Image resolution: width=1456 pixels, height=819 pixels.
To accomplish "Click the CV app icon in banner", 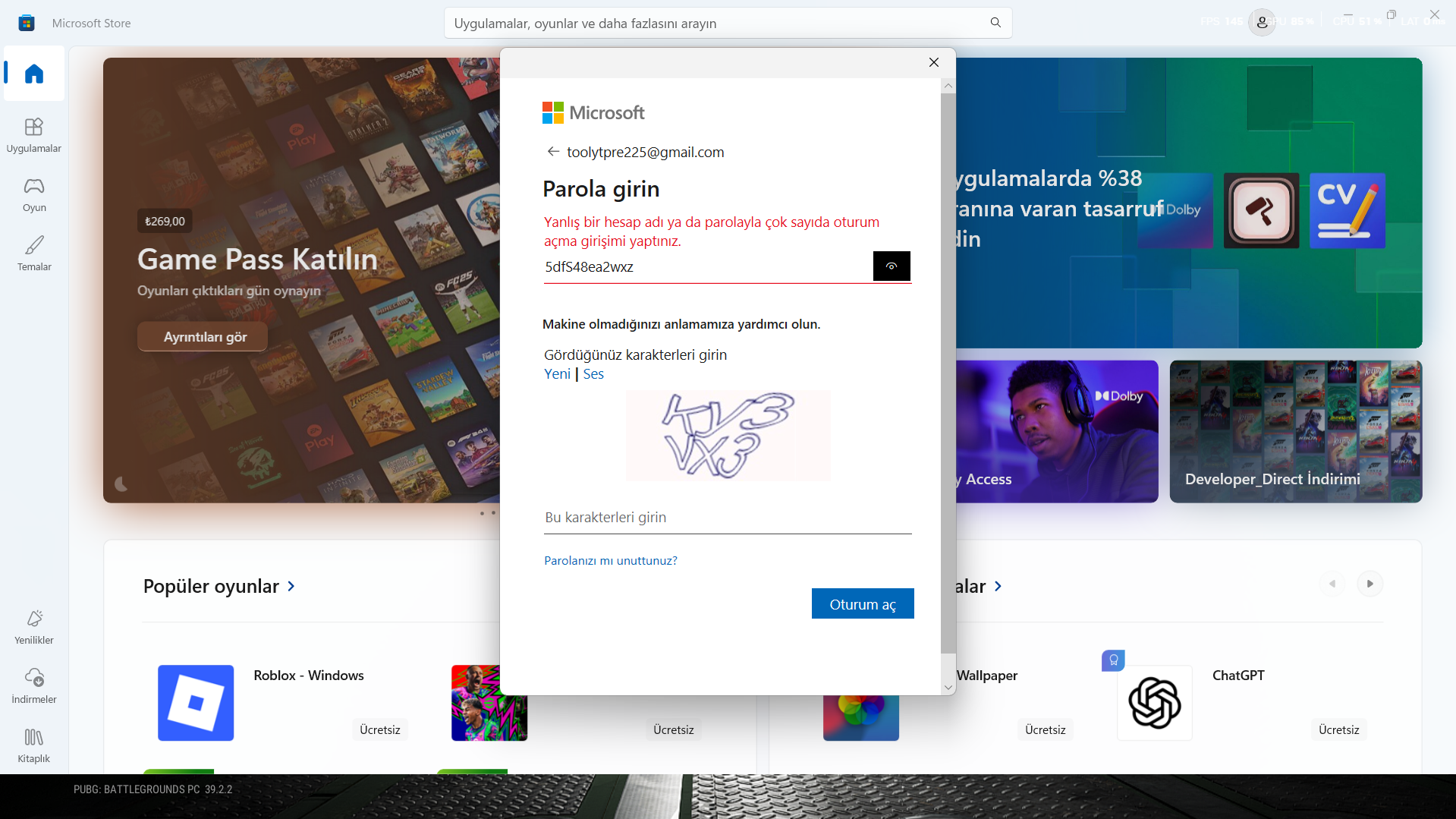I will coord(1348,210).
